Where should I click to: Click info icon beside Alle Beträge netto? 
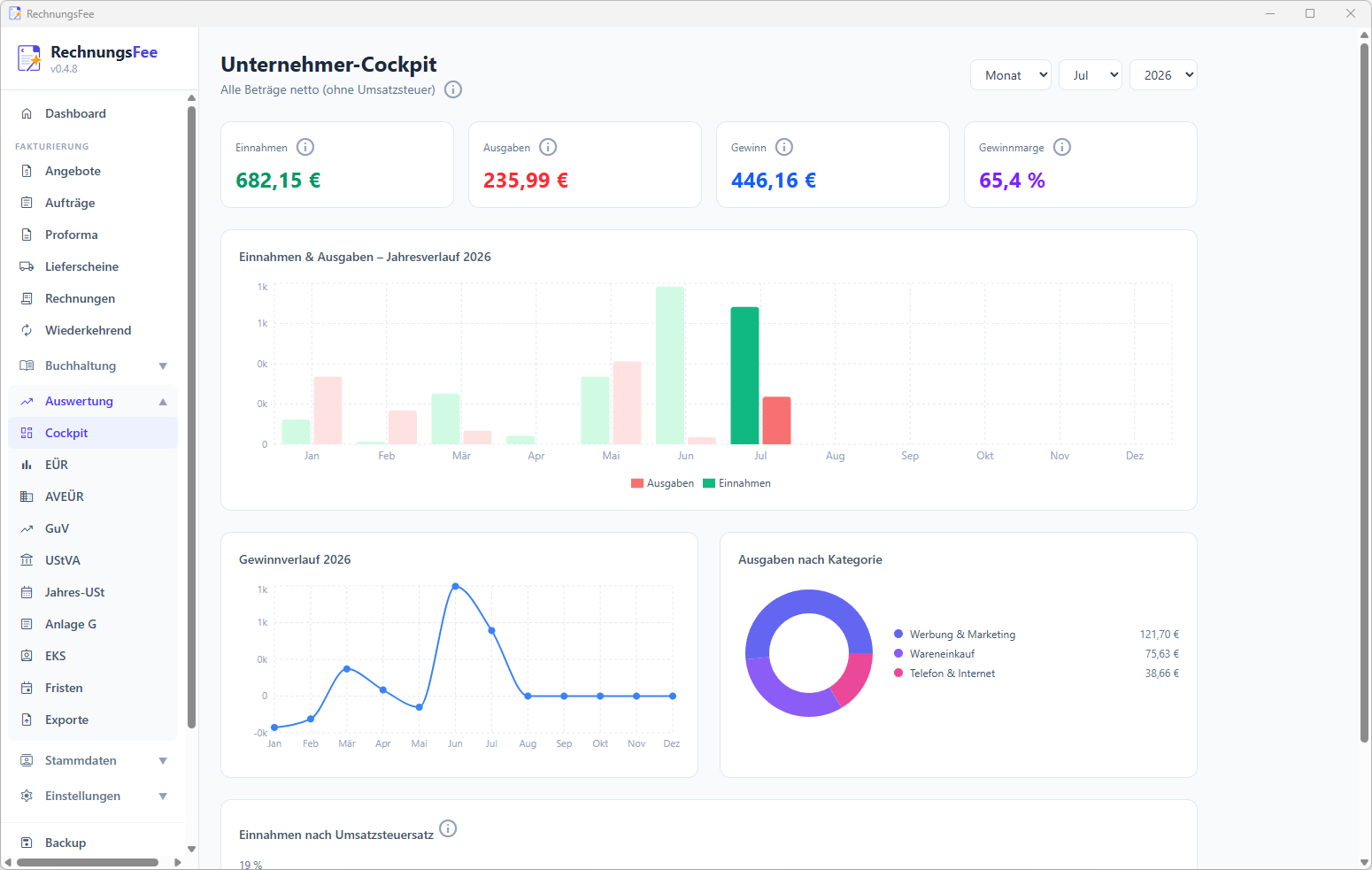click(x=453, y=89)
